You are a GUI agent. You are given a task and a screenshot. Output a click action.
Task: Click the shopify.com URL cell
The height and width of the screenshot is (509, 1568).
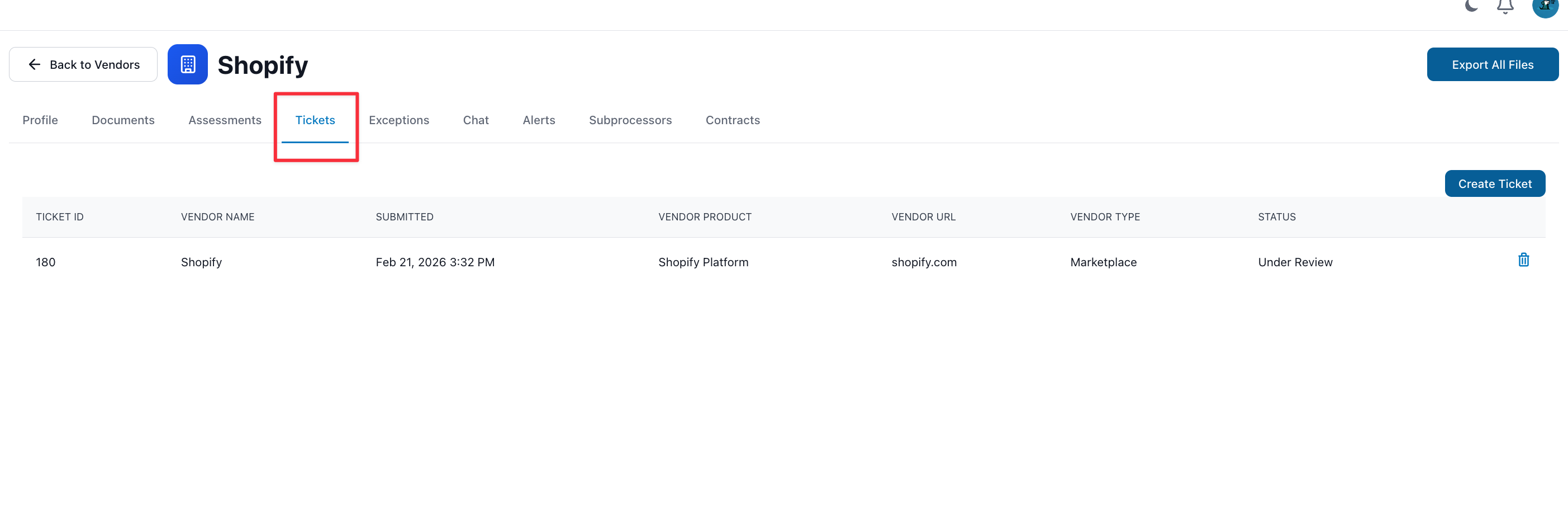tap(924, 262)
